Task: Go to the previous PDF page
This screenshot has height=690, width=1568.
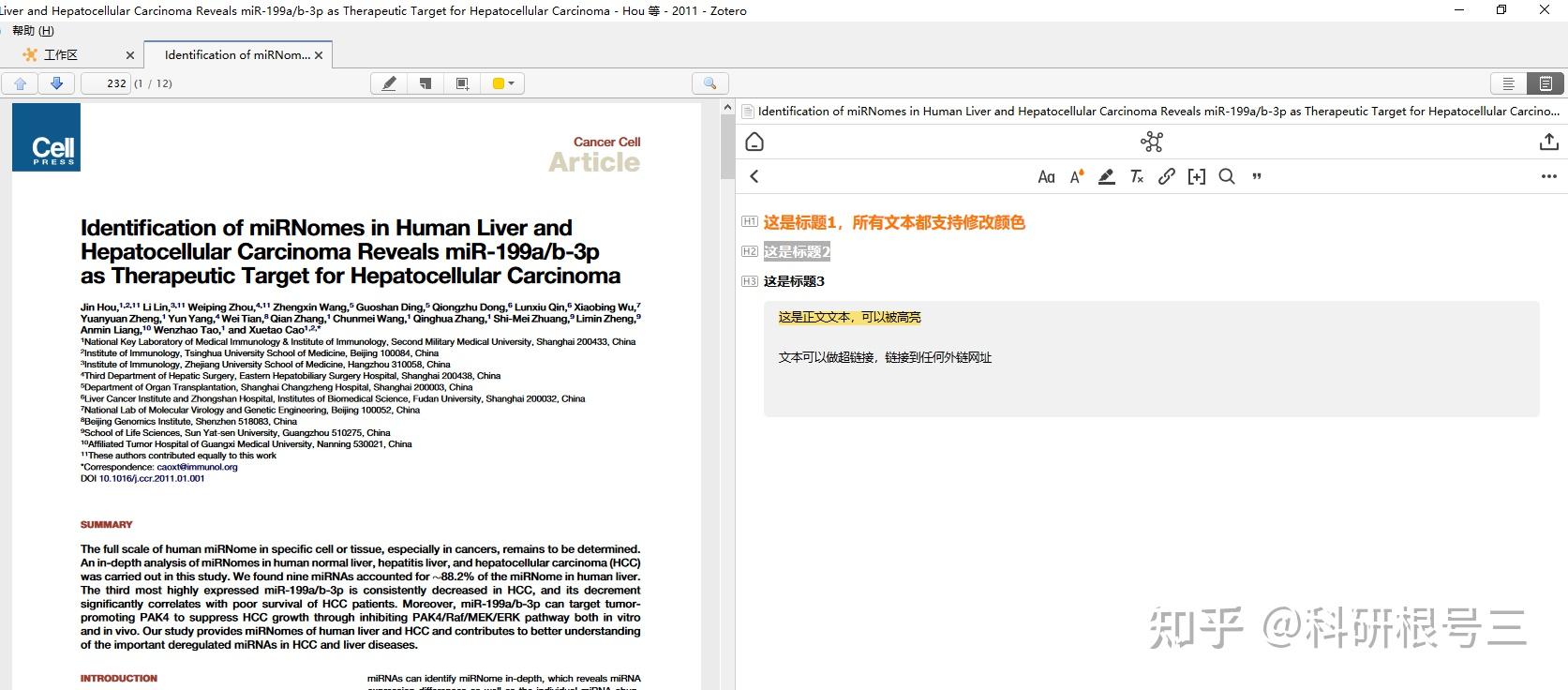Action: pos(20,83)
